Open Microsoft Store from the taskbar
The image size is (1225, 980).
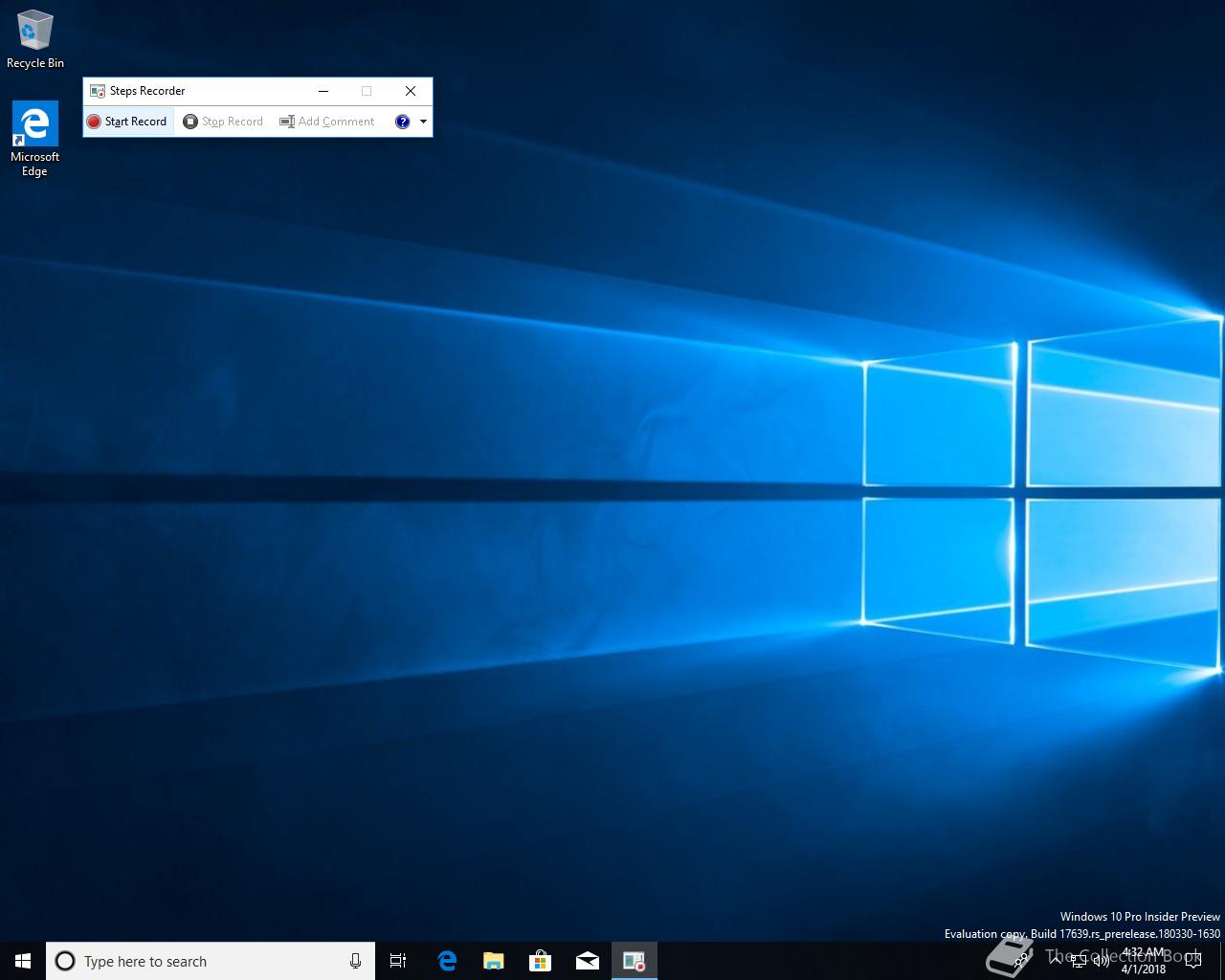(540, 961)
